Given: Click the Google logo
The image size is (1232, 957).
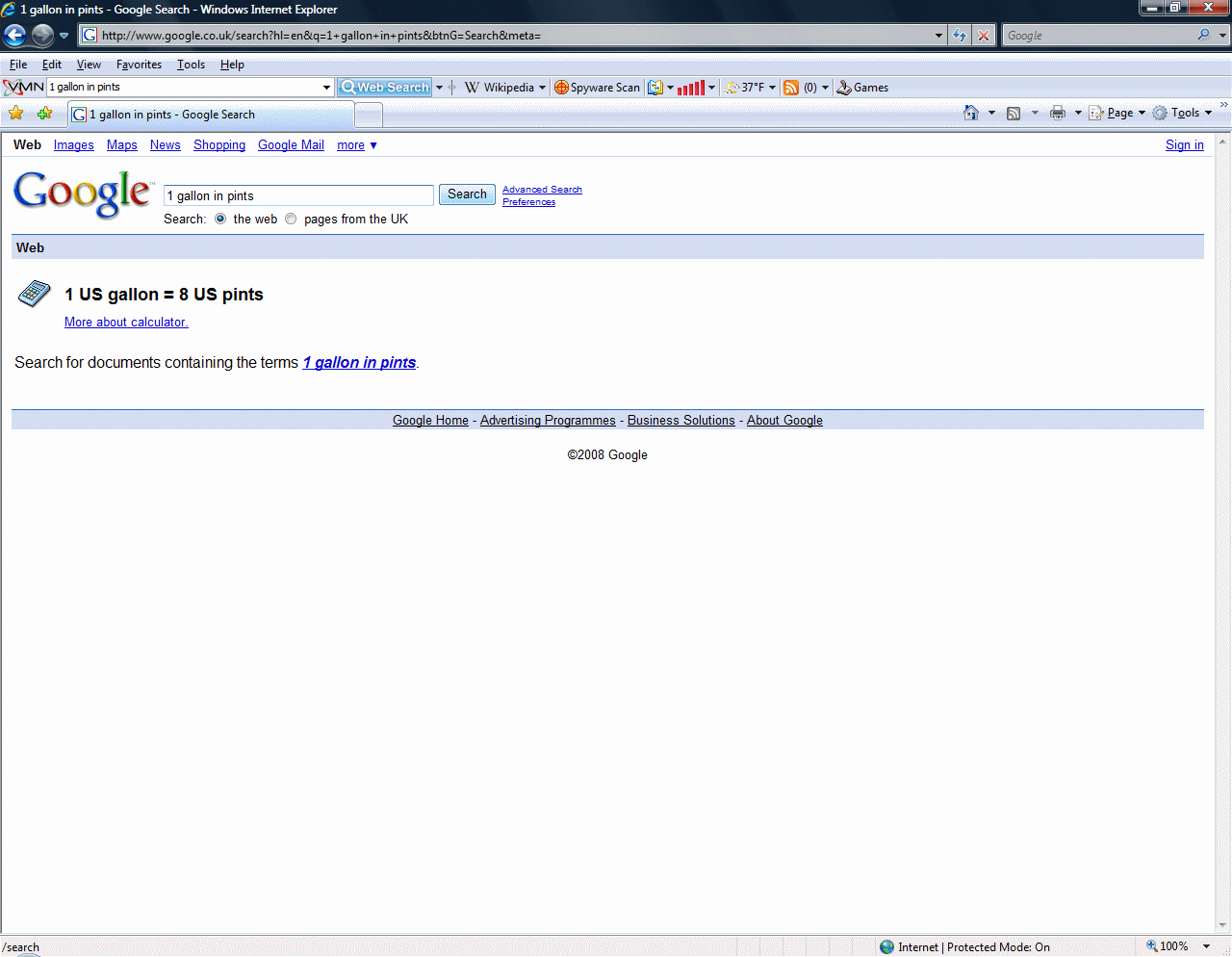Looking at the screenshot, I should point(84,194).
